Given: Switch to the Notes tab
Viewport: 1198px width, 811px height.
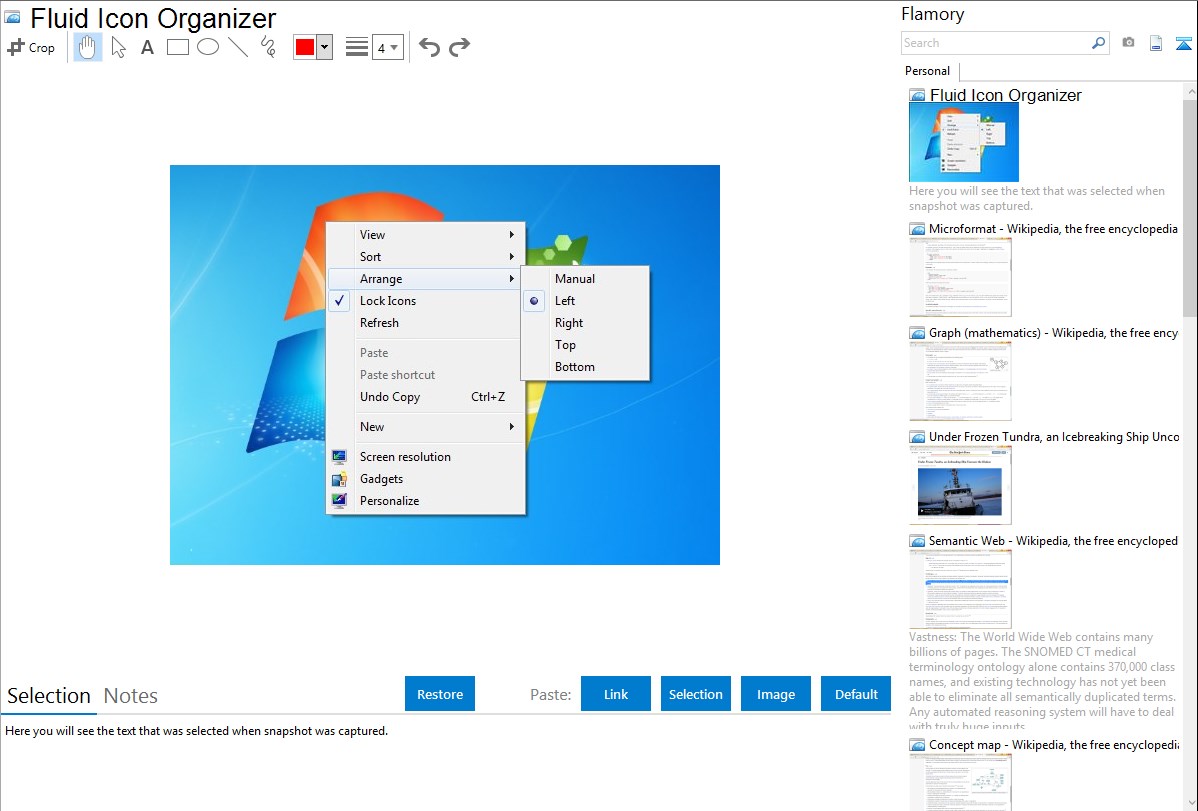Looking at the screenshot, I should coord(130,695).
